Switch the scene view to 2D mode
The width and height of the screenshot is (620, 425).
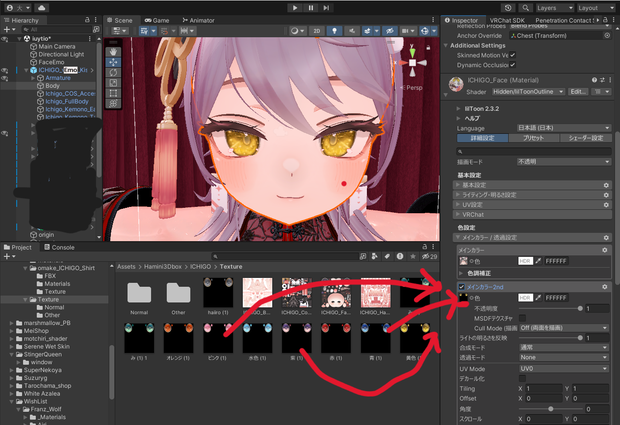pos(317,30)
